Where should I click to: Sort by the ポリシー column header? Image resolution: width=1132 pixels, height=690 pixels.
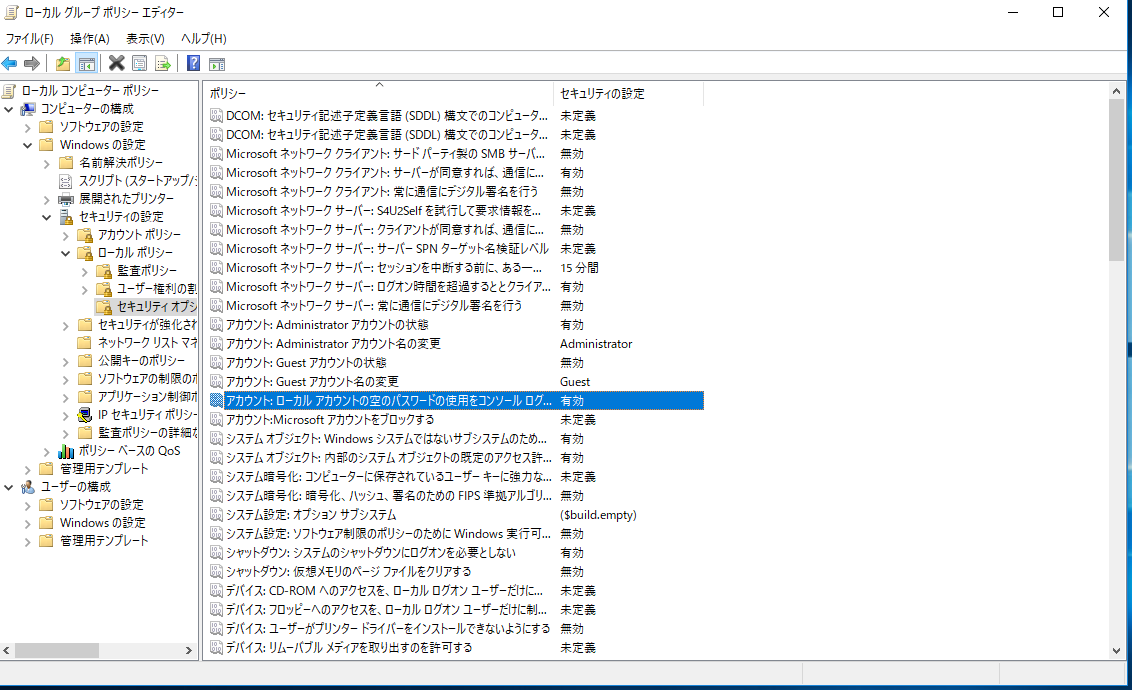(379, 94)
